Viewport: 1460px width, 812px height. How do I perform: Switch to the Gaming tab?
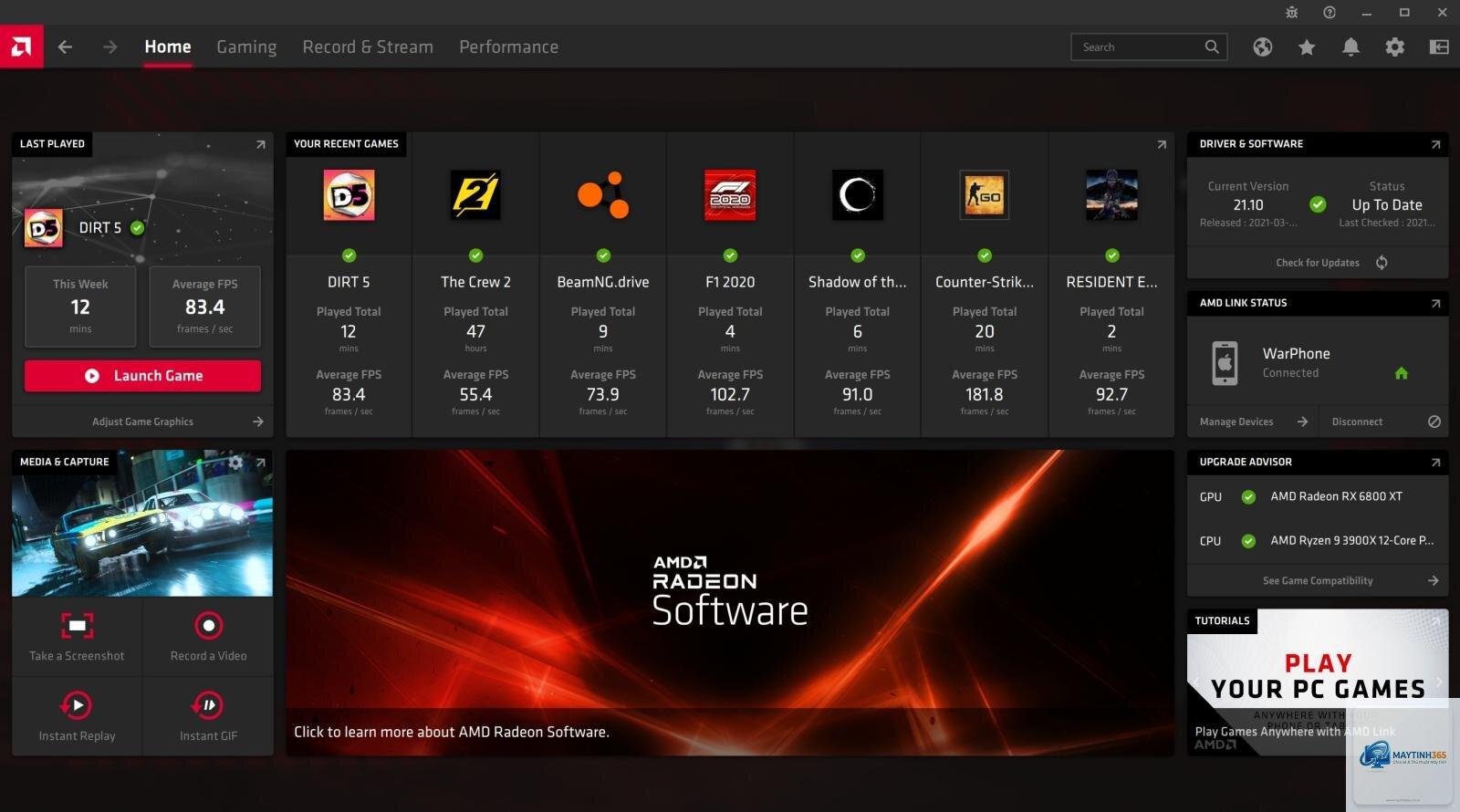tap(246, 47)
